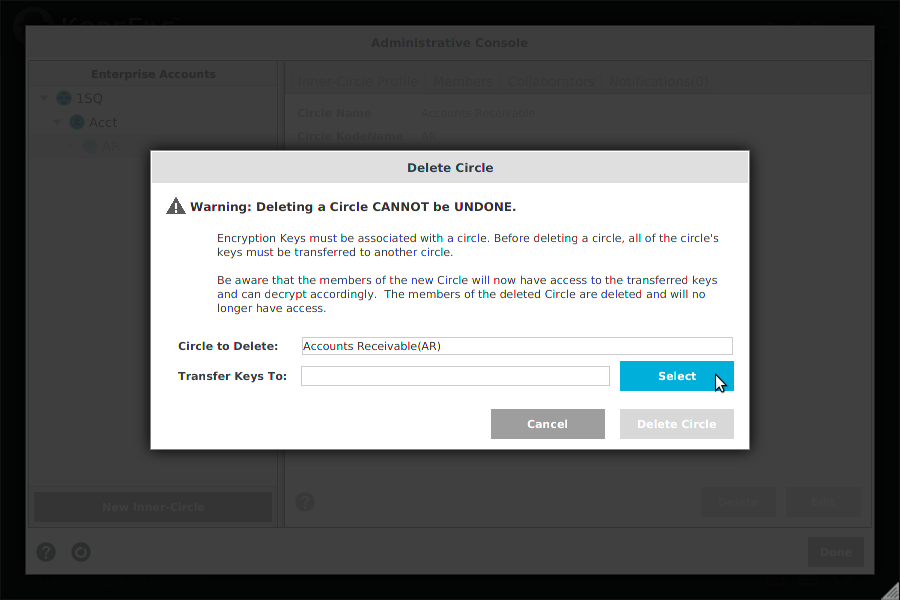This screenshot has height=600, width=900.
Task: Open the Inner-Circle Profile tab
Action: pyautogui.click(x=357, y=82)
